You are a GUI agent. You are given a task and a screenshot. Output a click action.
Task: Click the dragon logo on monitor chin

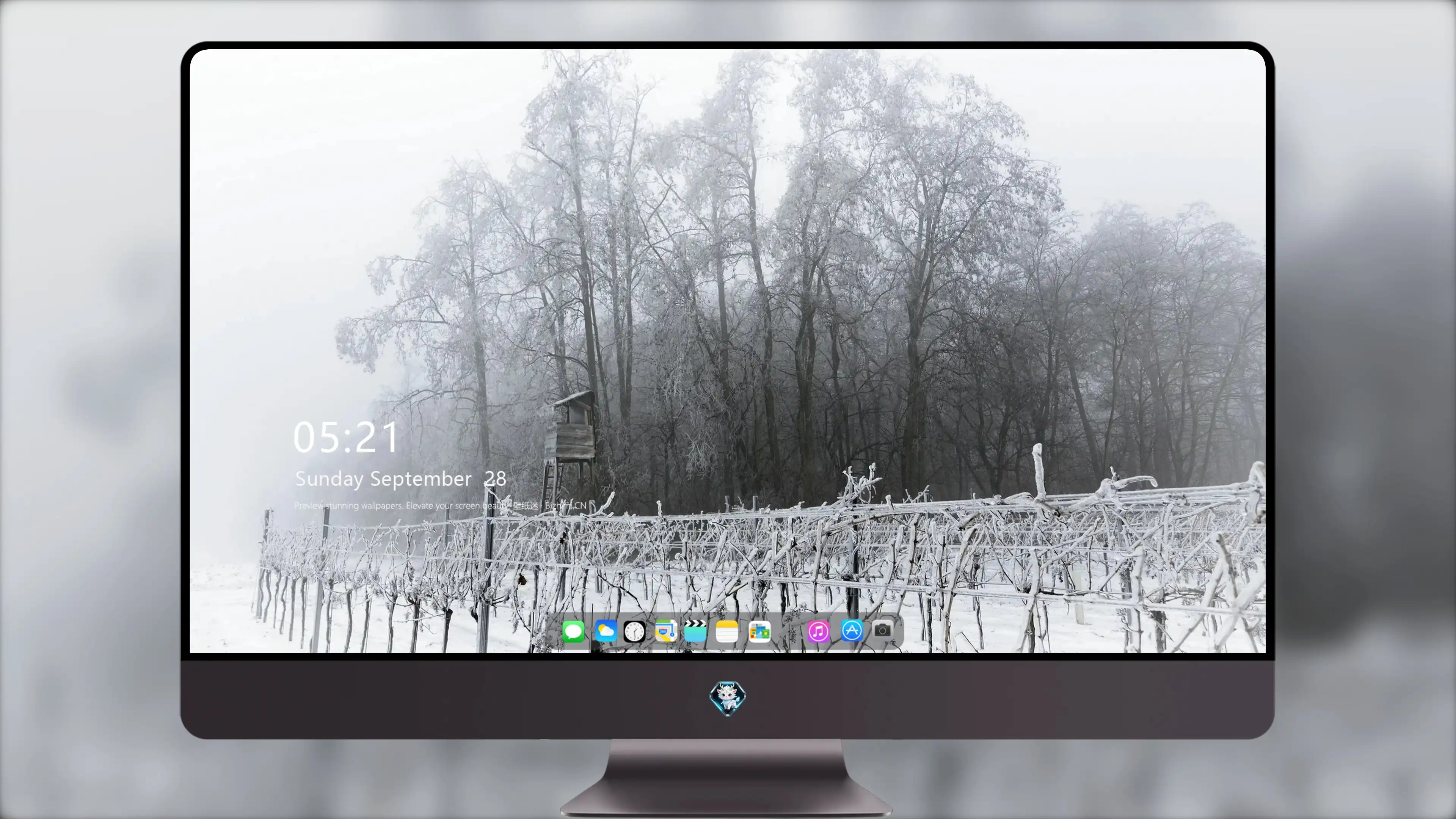coord(728,698)
